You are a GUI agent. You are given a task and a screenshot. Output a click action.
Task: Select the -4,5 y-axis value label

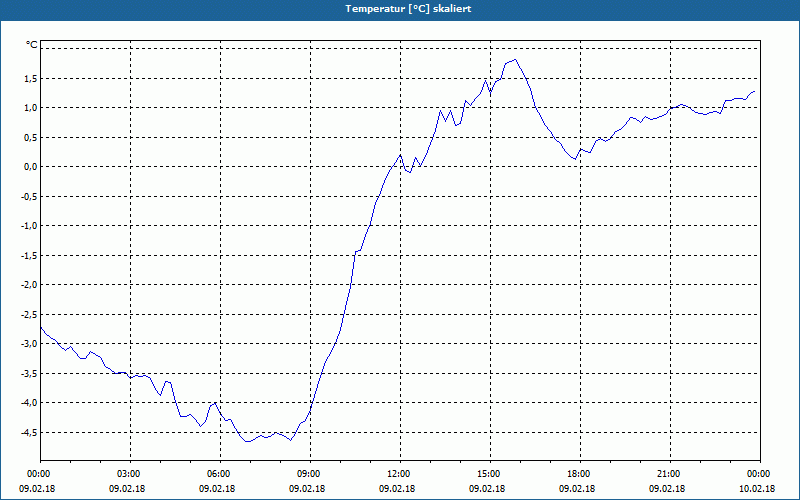click(x=29, y=432)
